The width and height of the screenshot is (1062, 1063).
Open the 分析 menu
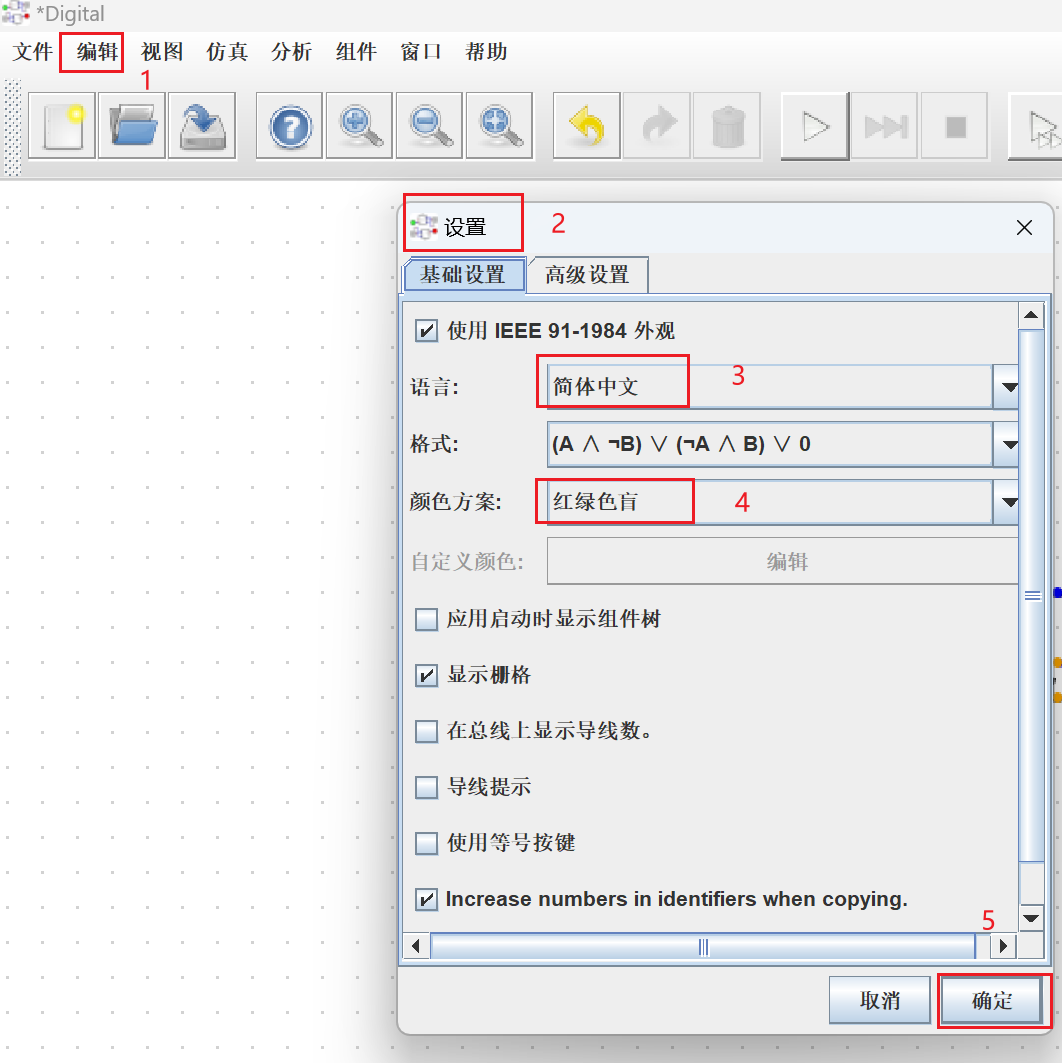tap(291, 52)
